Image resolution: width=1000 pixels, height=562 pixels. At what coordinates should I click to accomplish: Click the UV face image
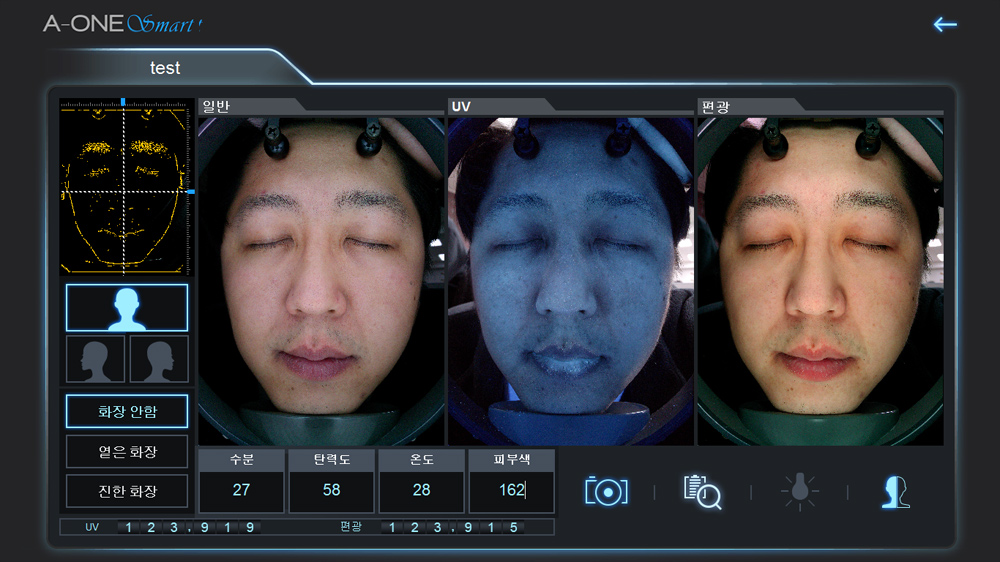[x=570, y=280]
